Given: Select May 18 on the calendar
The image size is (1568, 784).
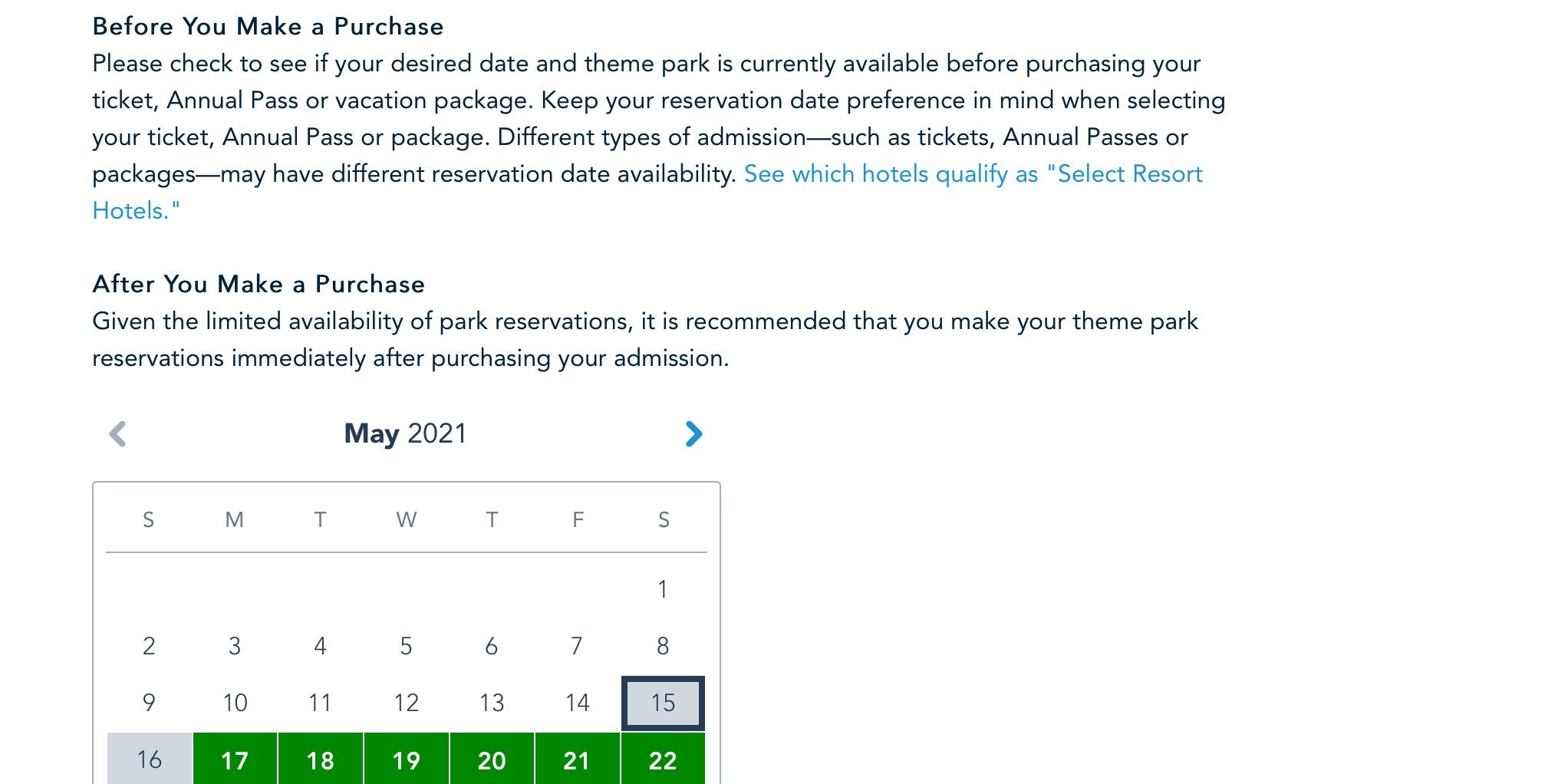Looking at the screenshot, I should point(320,759).
